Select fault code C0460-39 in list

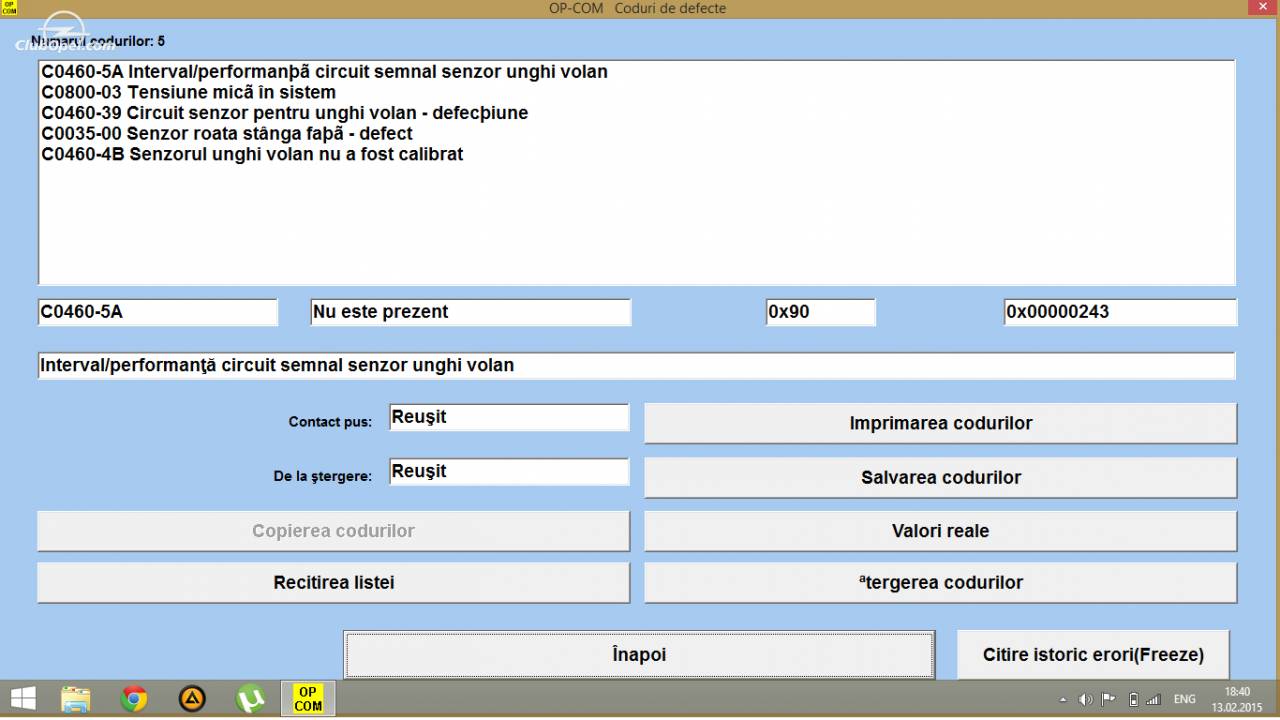point(284,114)
